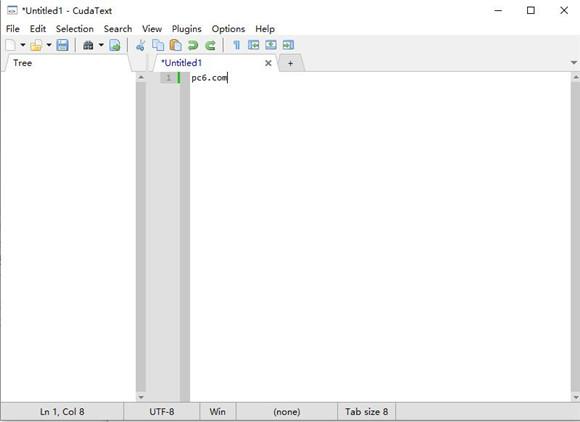Click the Find binoculars icon
Image resolution: width=580 pixels, height=422 pixels.
[88, 45]
